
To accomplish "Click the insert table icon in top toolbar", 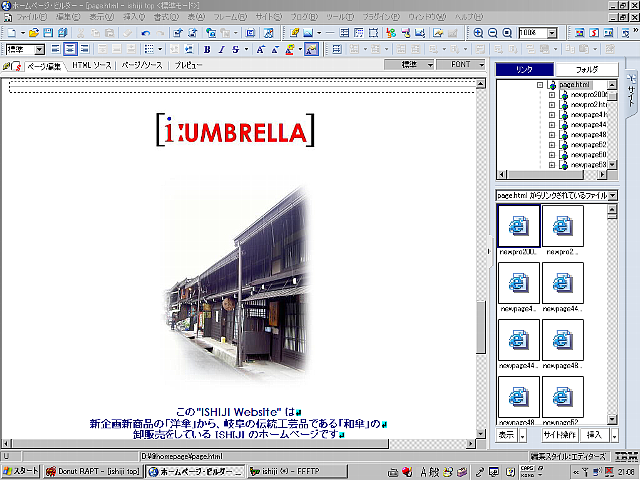I will pyautogui.click(x=344, y=33).
